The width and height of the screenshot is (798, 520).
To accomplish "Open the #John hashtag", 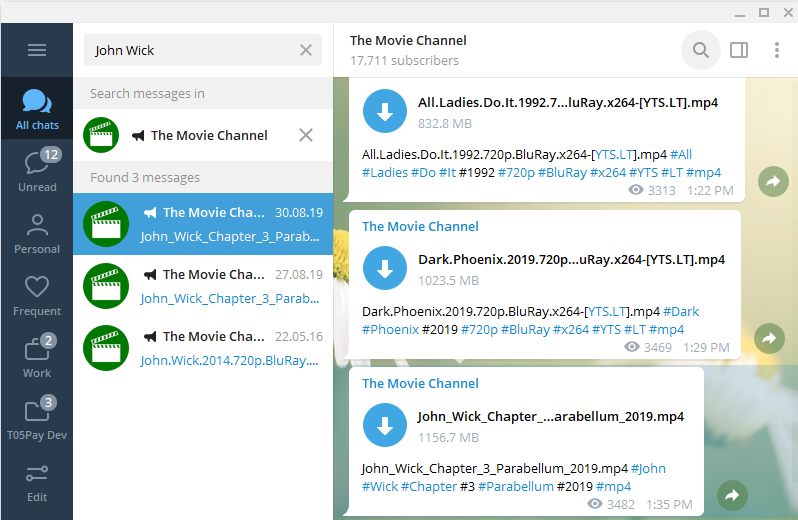I will pyautogui.click(x=648, y=468).
